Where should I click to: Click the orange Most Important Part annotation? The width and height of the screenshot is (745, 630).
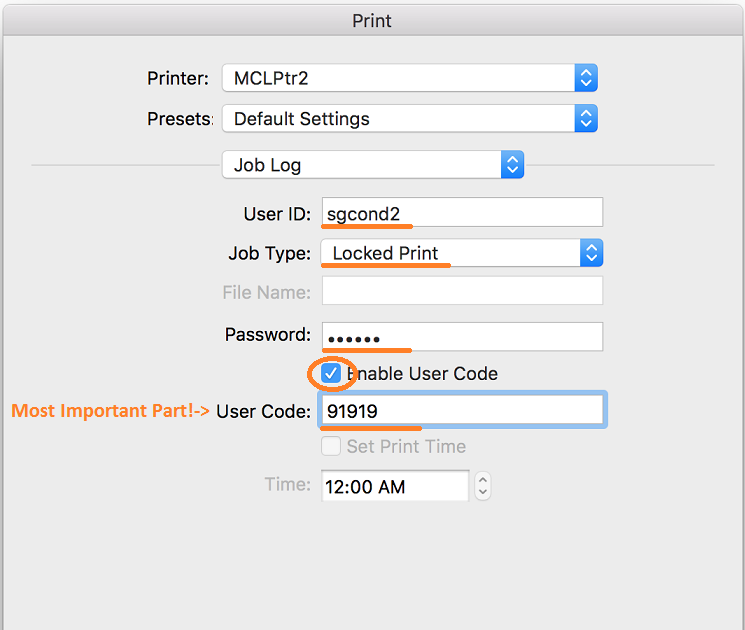pyautogui.click(x=110, y=410)
